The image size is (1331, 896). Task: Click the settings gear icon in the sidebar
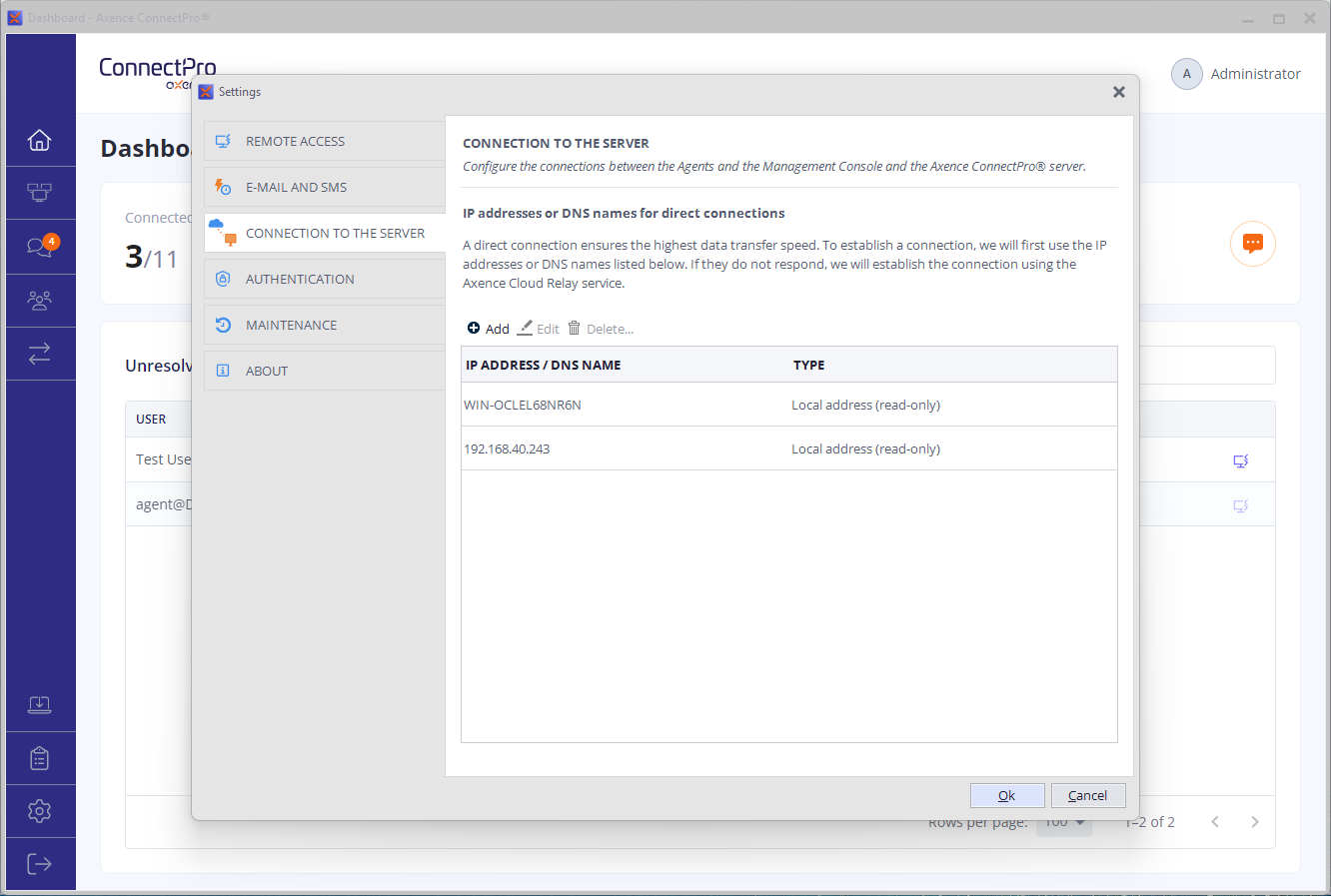click(40, 811)
